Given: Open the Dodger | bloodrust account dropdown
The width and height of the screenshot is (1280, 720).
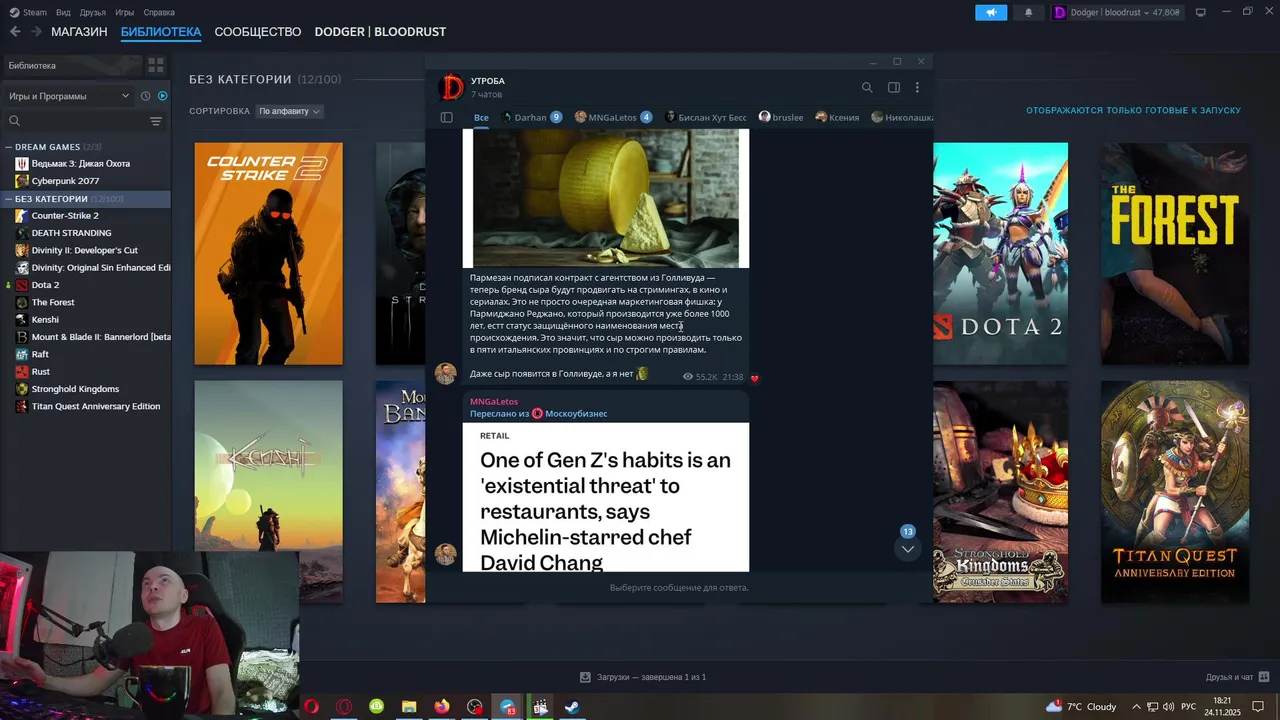Looking at the screenshot, I should 1117,12.
